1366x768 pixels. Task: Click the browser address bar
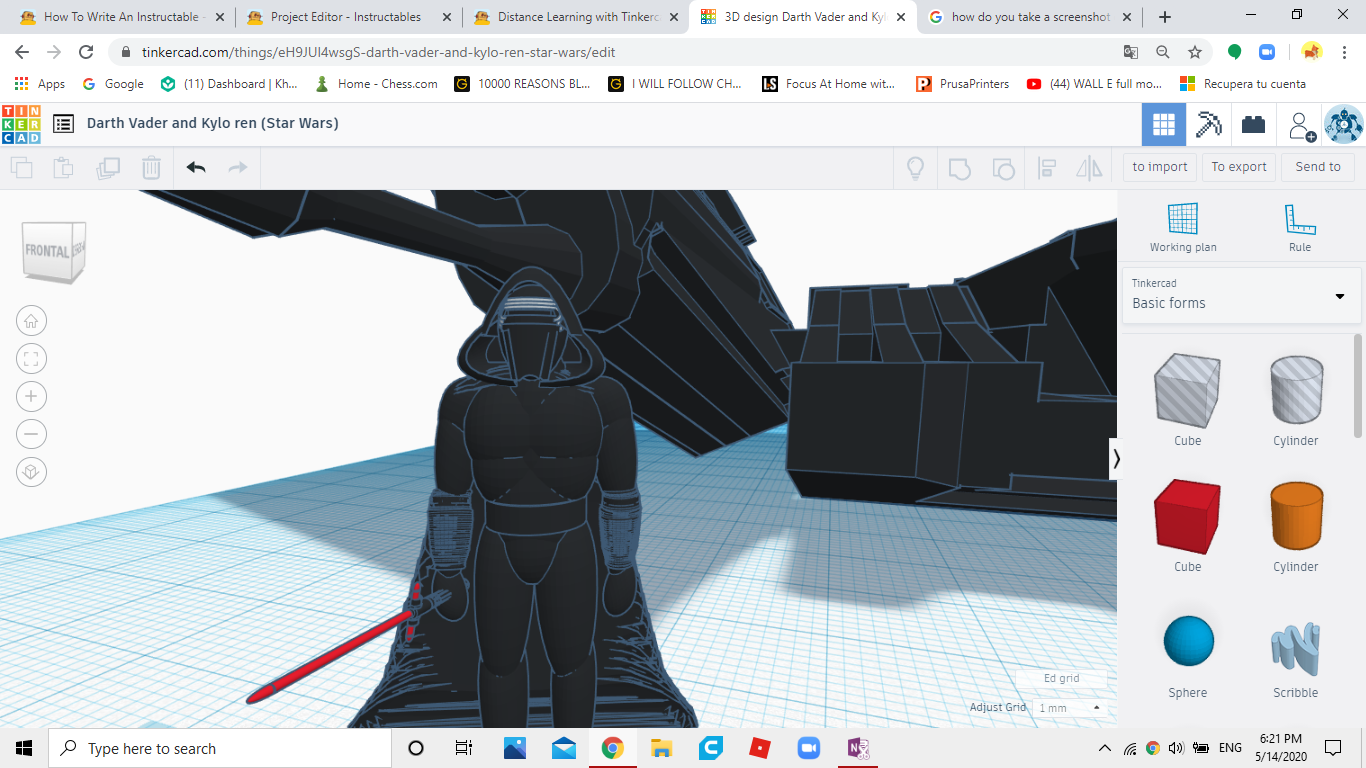[x=620, y=52]
